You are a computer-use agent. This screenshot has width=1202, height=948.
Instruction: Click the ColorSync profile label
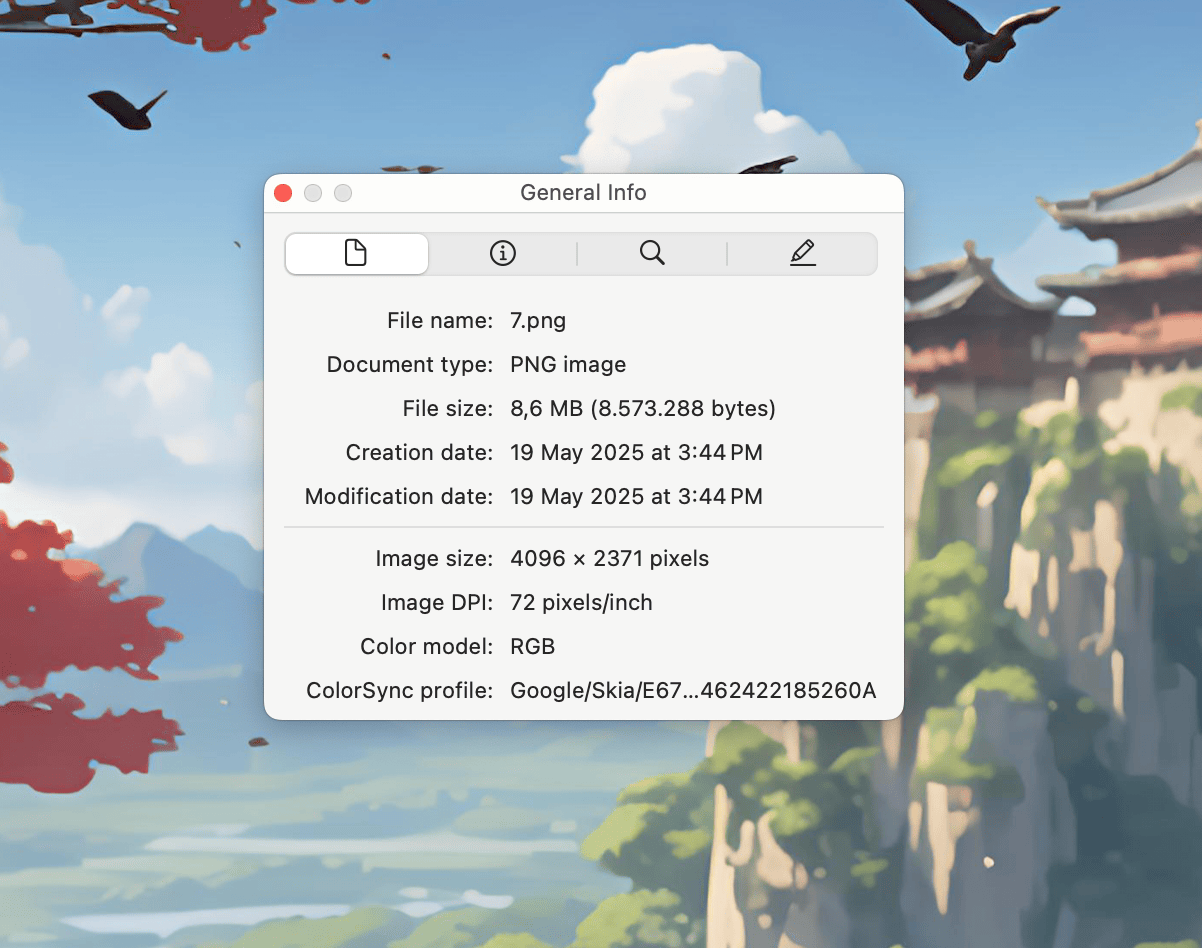[399, 691]
